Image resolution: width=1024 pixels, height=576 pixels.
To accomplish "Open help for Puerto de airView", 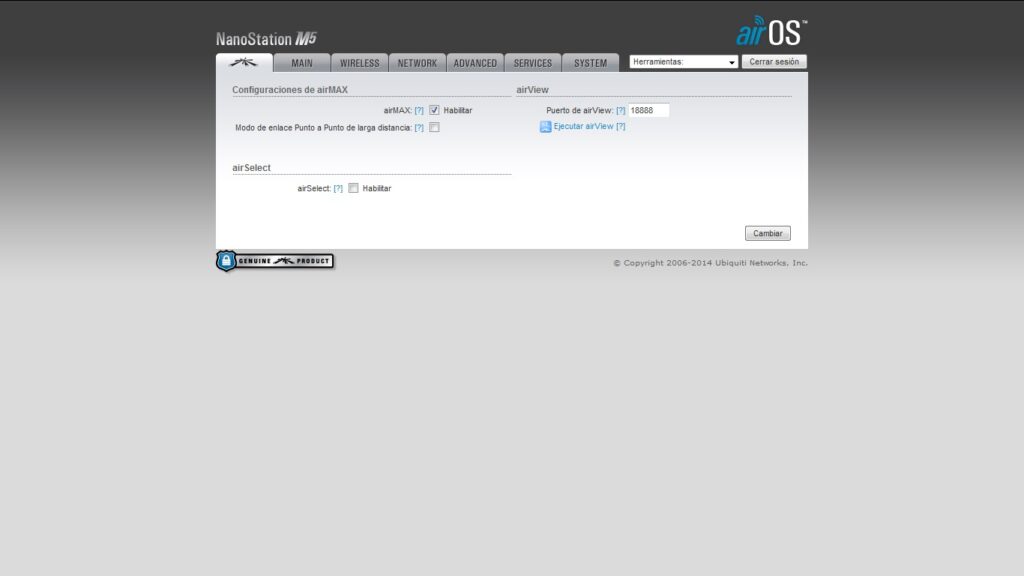I will click(620, 110).
